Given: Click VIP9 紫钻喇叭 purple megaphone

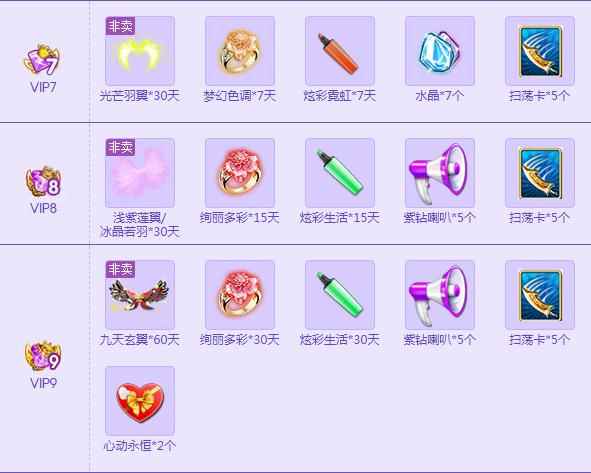Looking at the screenshot, I should point(439,295).
